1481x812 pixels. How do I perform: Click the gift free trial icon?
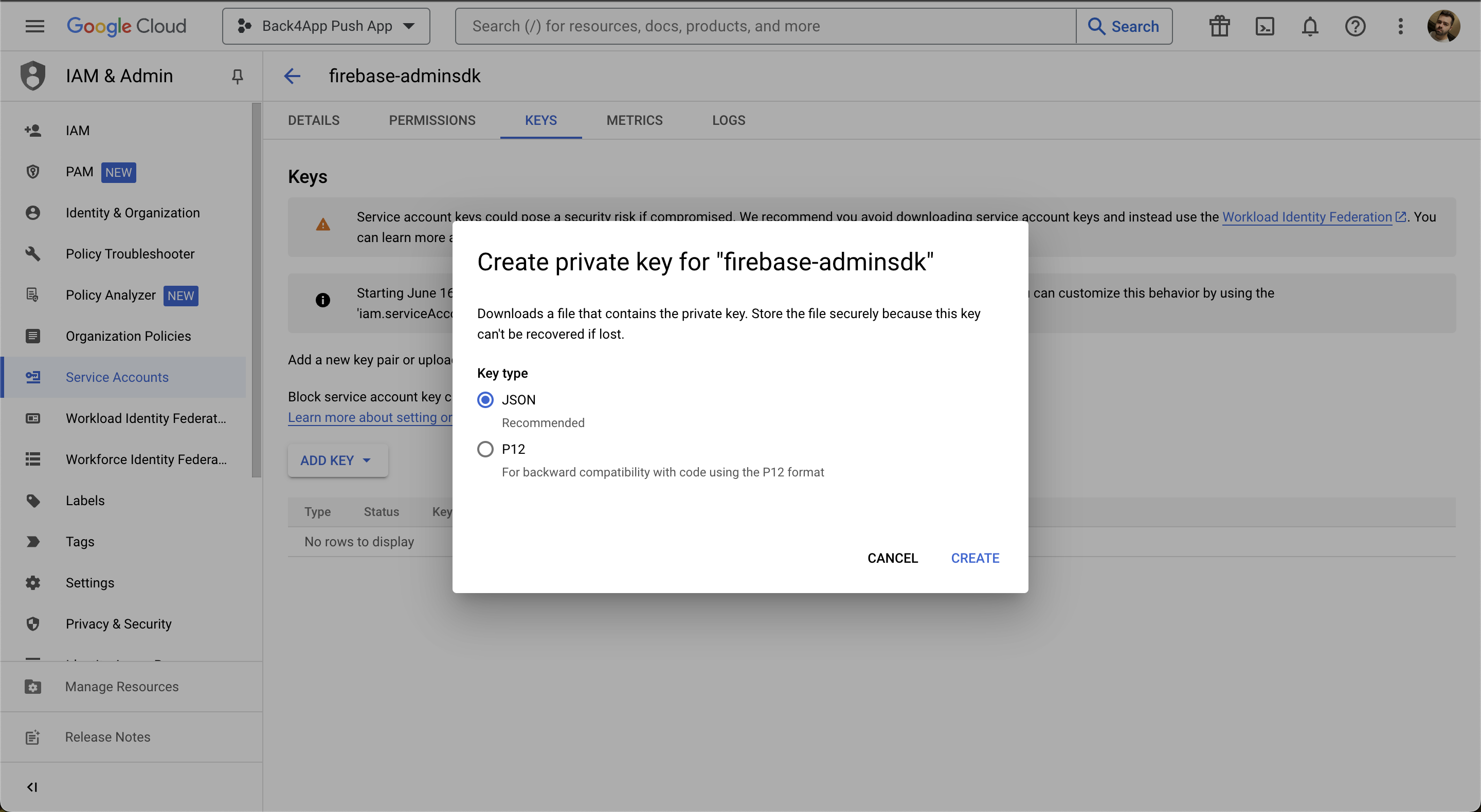(x=1219, y=26)
